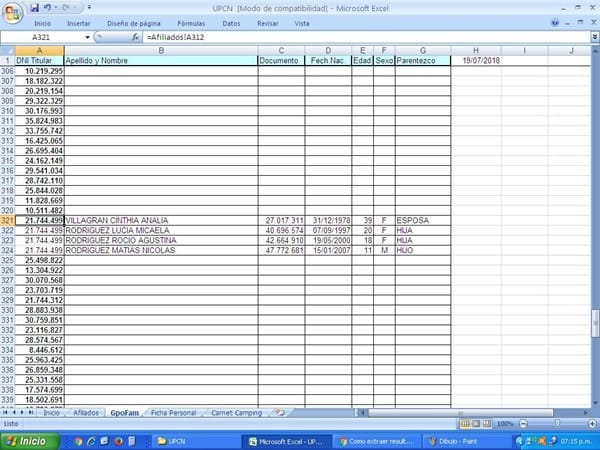Click the zoom slider handle
This screenshot has width=600, height=450.
pyautogui.click(x=558, y=423)
